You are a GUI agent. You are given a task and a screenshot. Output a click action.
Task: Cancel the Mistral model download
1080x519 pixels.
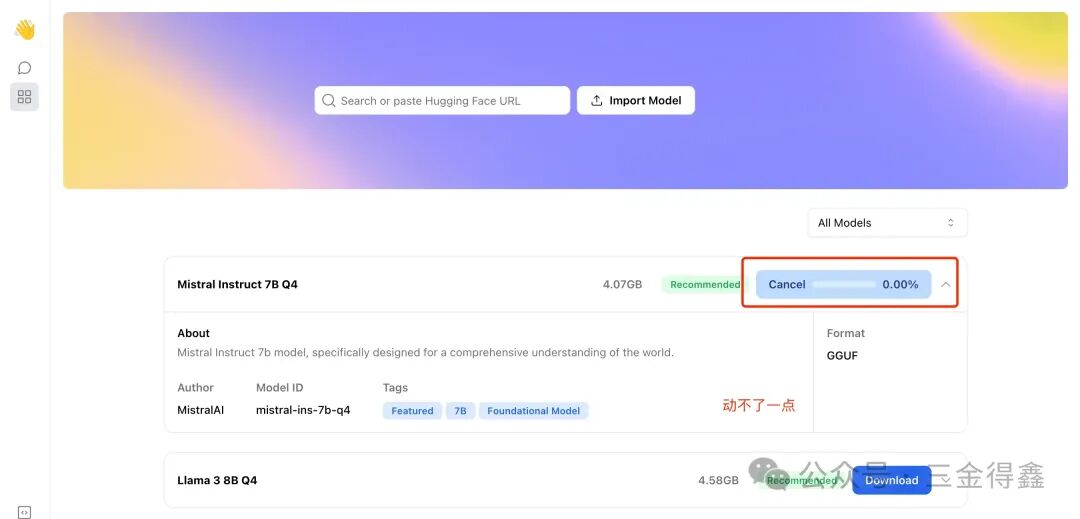[787, 284]
